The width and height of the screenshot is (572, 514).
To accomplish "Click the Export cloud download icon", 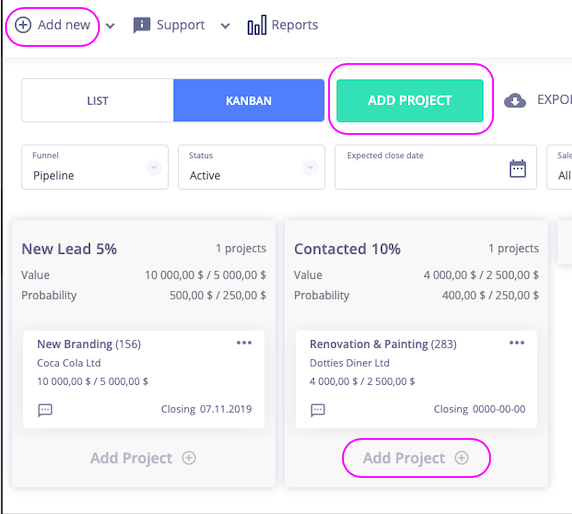I will coord(515,100).
